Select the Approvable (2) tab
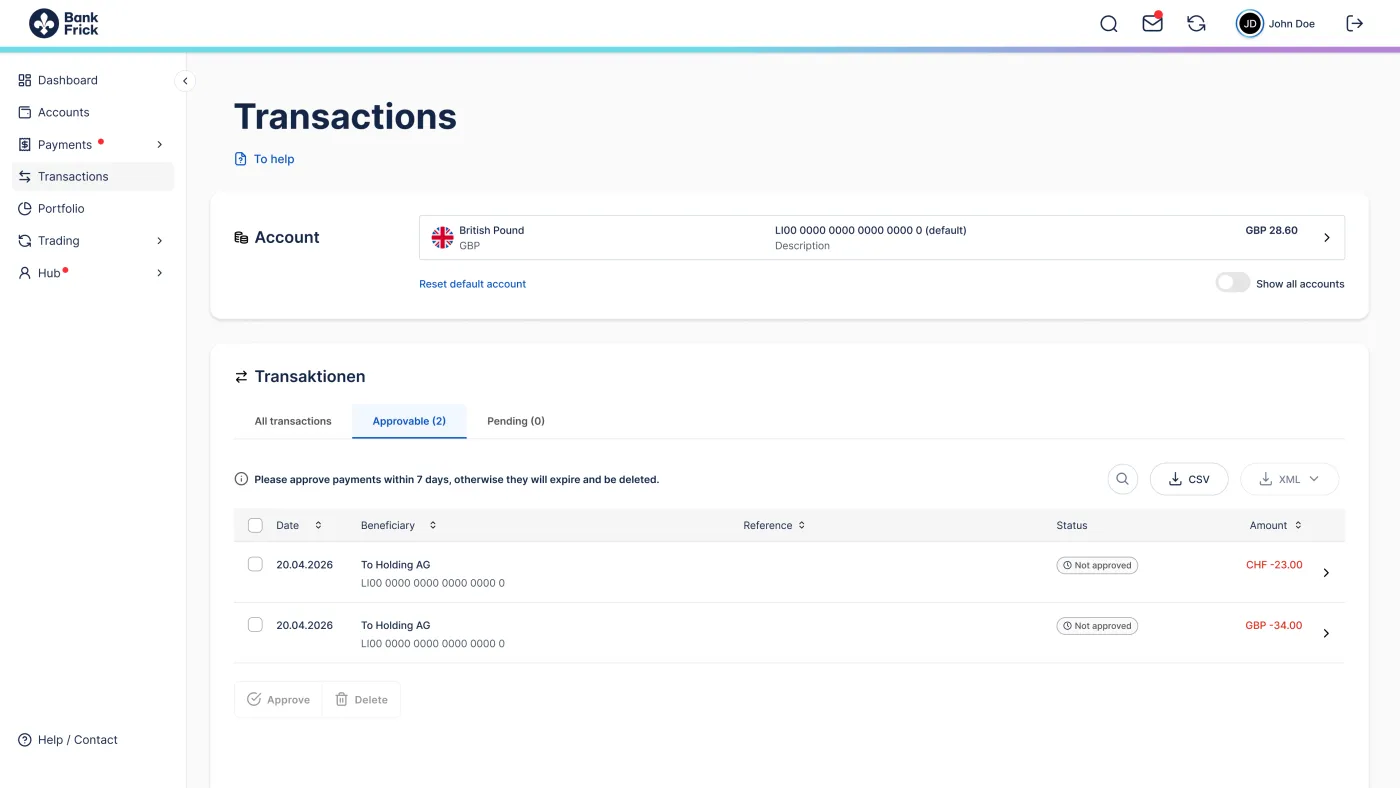This screenshot has width=1400, height=788. point(409,421)
